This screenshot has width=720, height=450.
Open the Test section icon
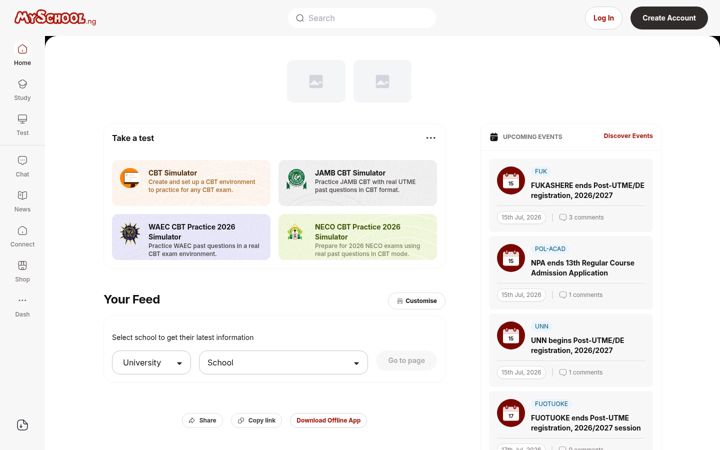tap(22, 119)
